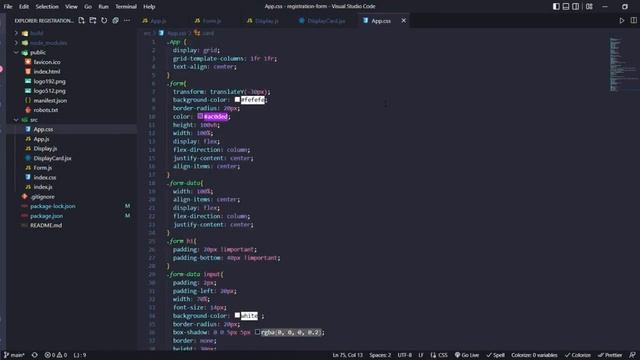The image size is (640, 360).
Task: Click the New File icon in Explorer
Action: point(81,20)
